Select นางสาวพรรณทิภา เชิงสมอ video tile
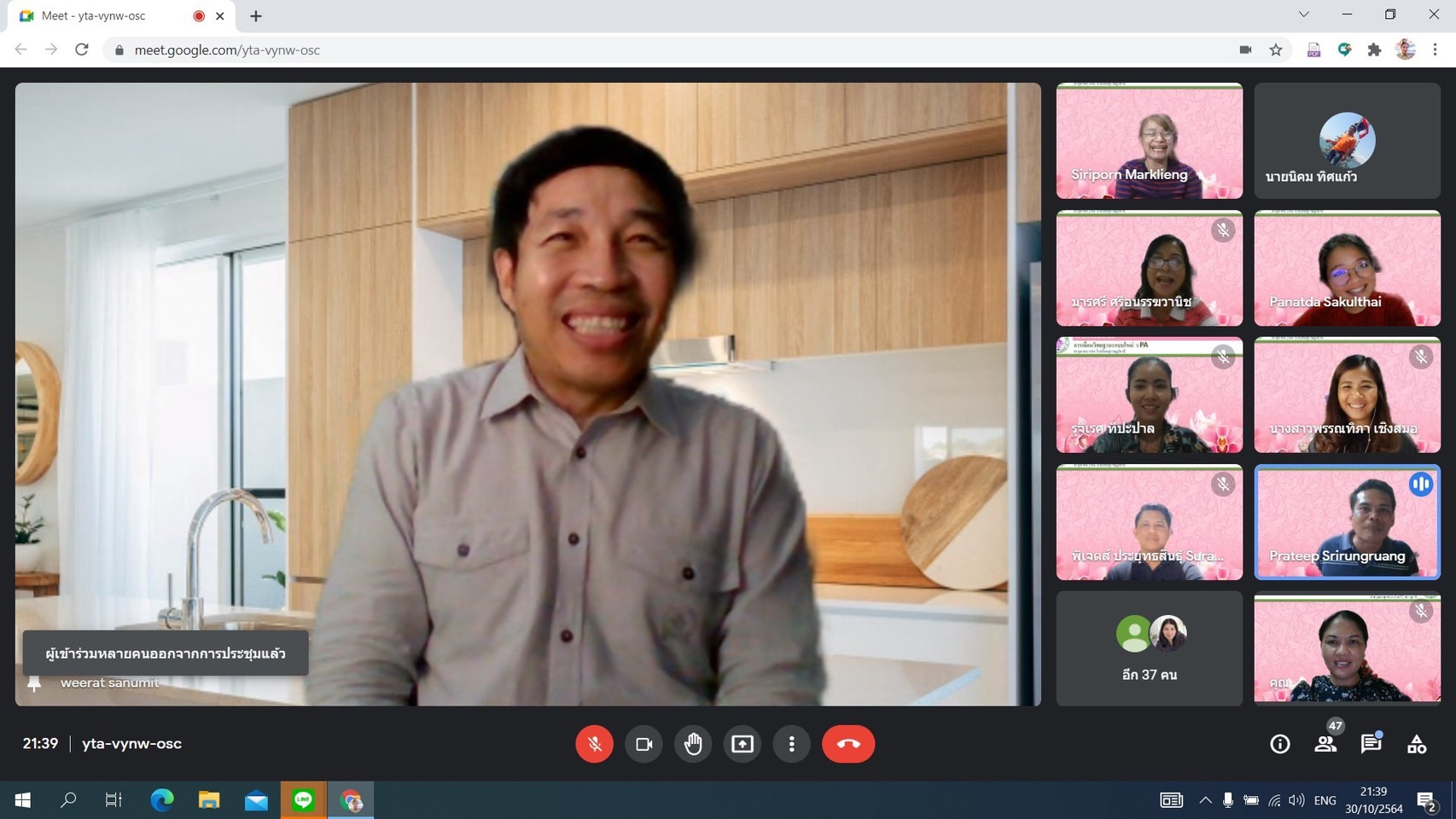This screenshot has width=1456, height=819. click(x=1347, y=395)
